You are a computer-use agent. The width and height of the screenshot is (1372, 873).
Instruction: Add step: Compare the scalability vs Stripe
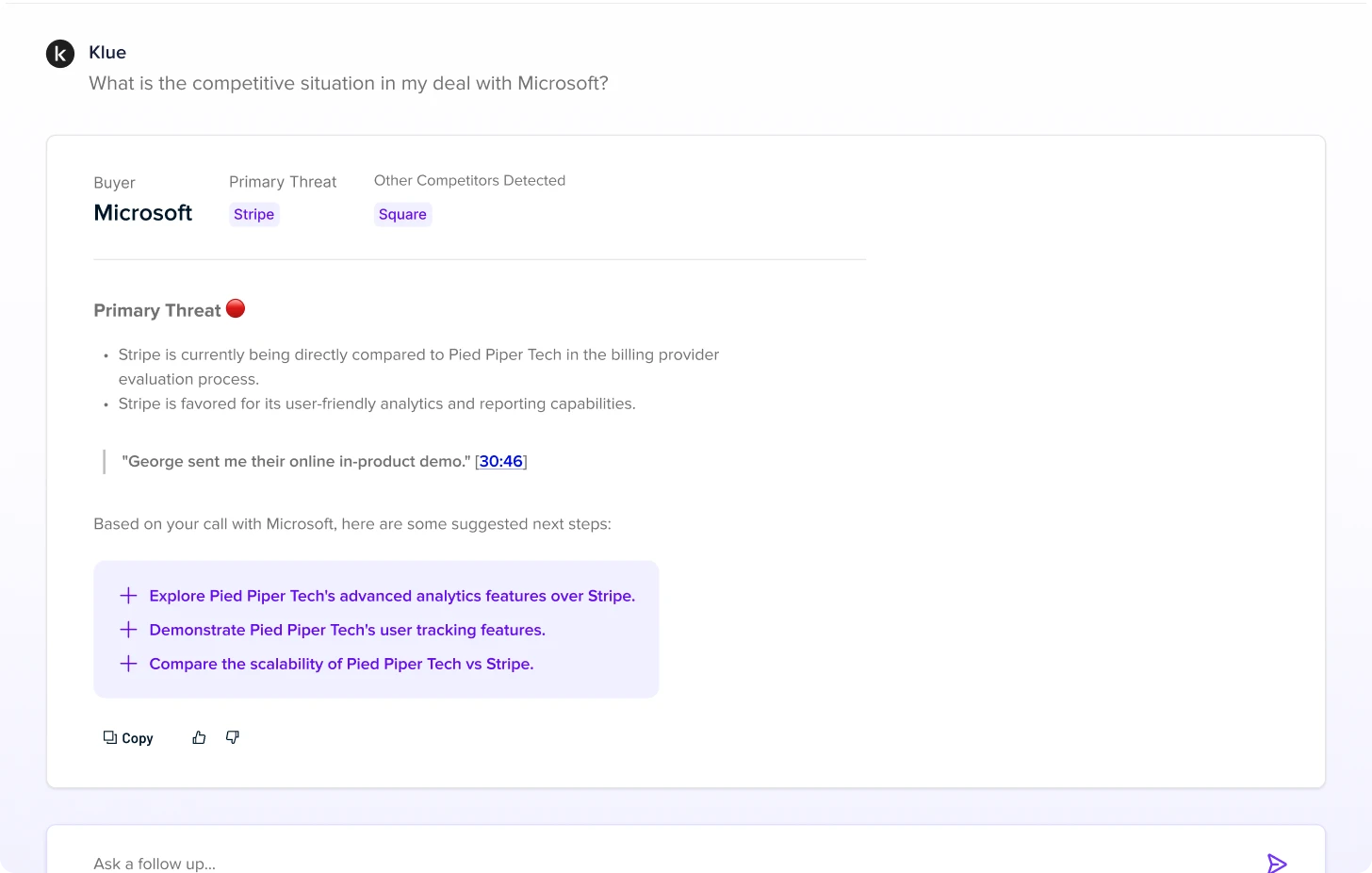pyautogui.click(x=341, y=664)
